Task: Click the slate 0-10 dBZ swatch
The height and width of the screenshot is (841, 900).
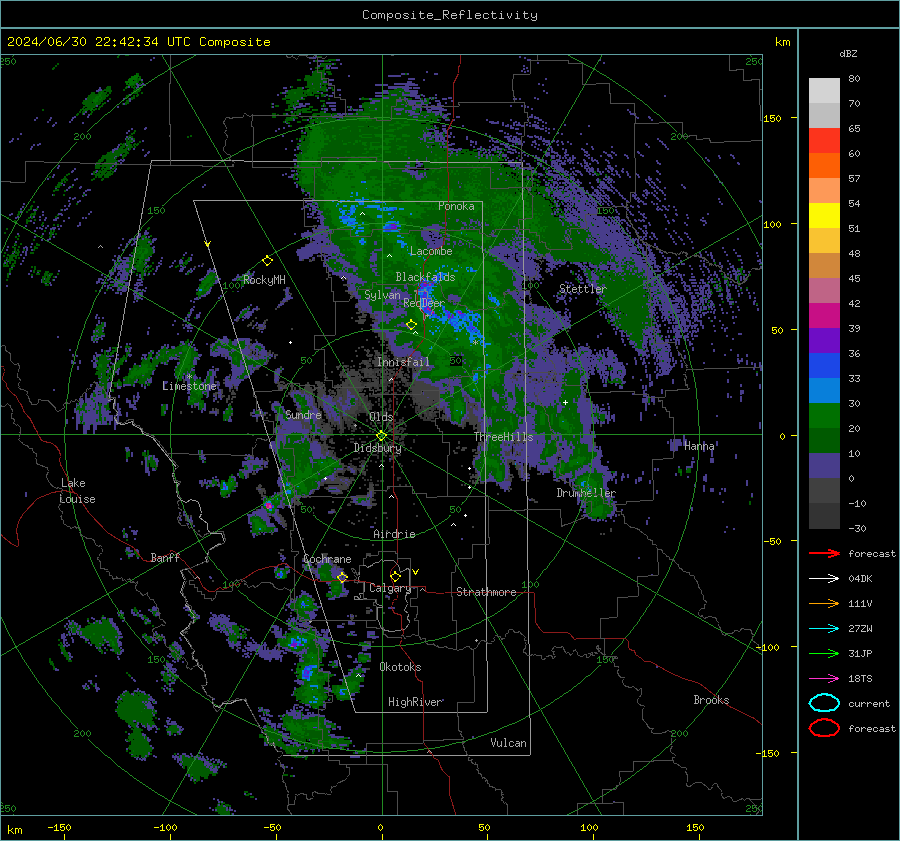Action: (824, 466)
